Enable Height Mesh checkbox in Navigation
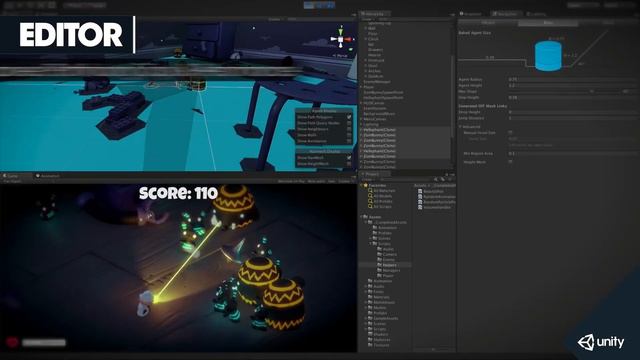Screen dimensions: 640x360 (x=511, y=162)
